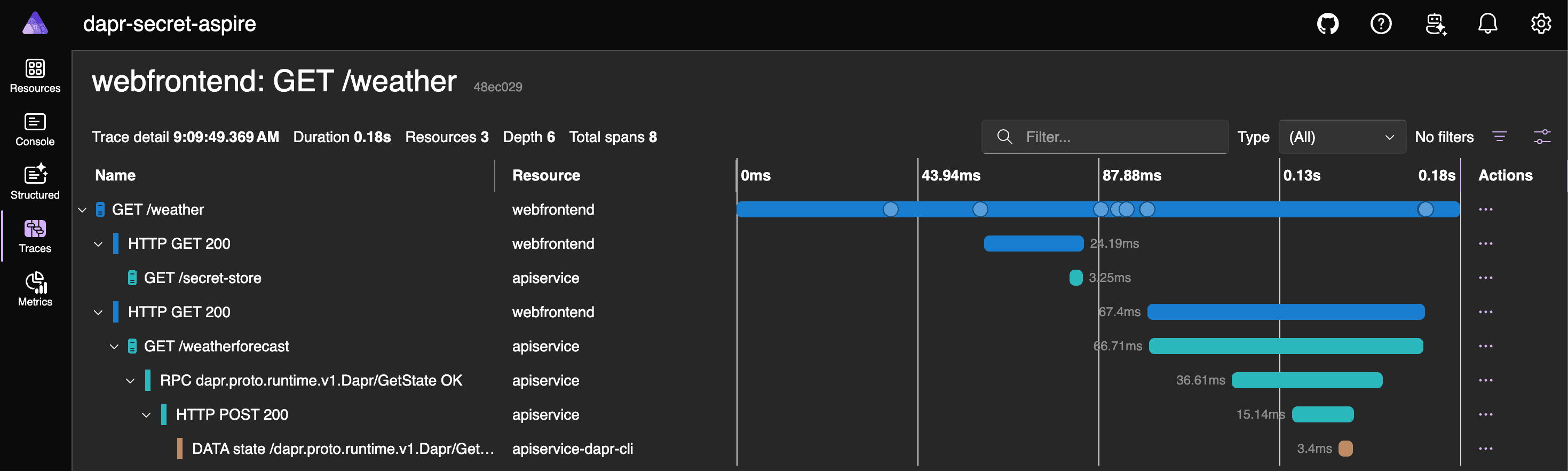Open the GitHub repository link icon

point(1327,23)
